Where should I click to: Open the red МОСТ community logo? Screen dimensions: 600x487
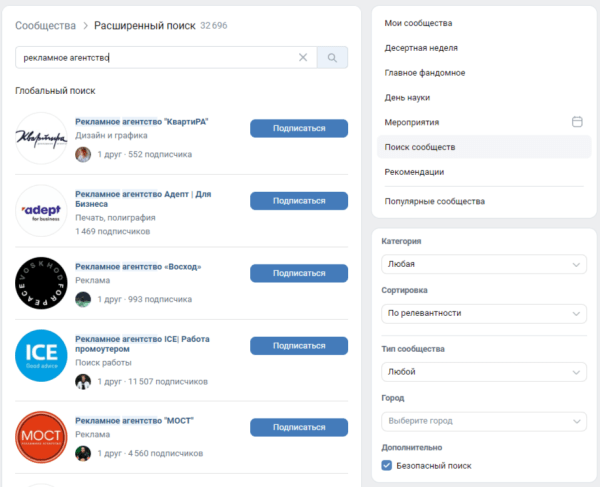[x=41, y=437]
